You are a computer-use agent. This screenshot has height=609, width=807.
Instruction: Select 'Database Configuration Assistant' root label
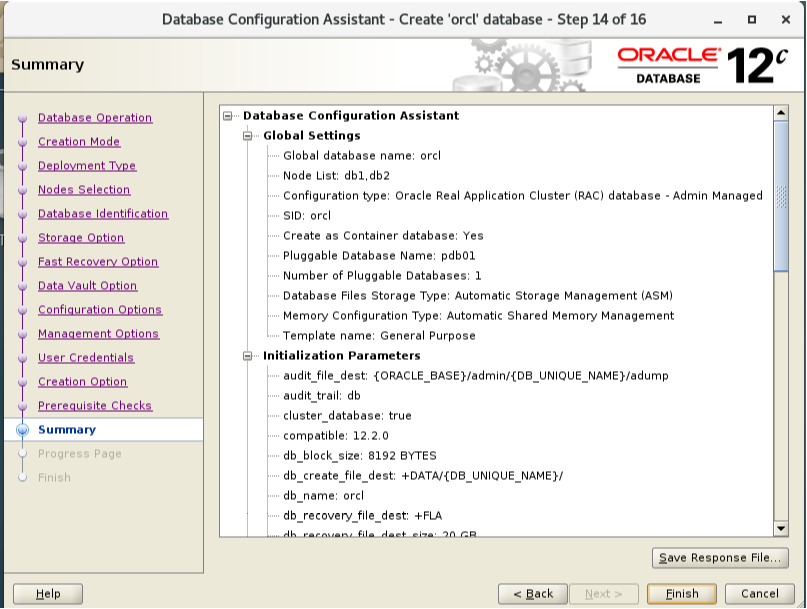[x=351, y=116]
